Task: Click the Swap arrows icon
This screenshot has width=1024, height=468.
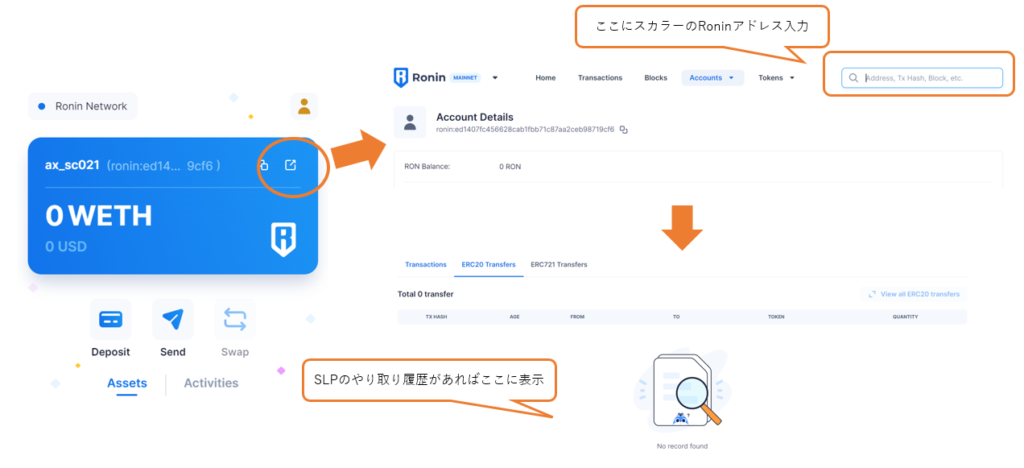Action: pyautogui.click(x=234, y=319)
